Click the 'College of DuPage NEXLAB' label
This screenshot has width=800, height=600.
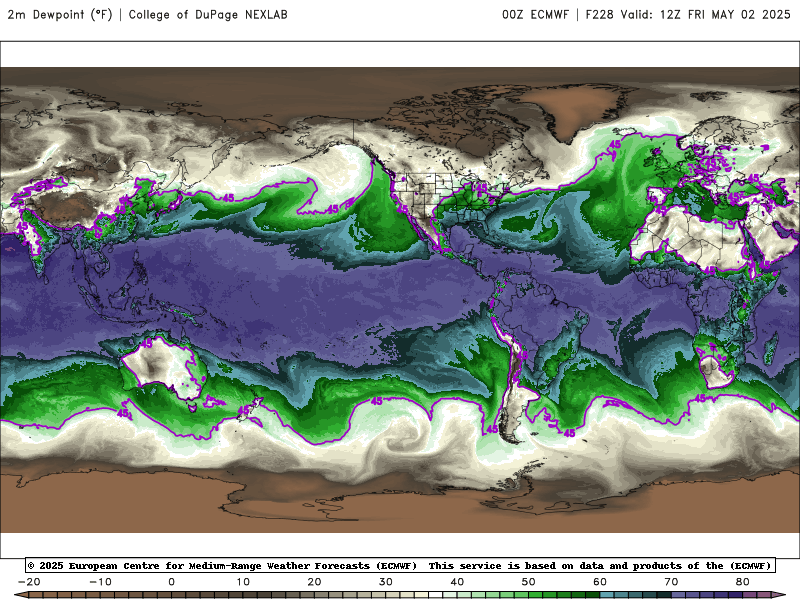pyautogui.click(x=208, y=15)
